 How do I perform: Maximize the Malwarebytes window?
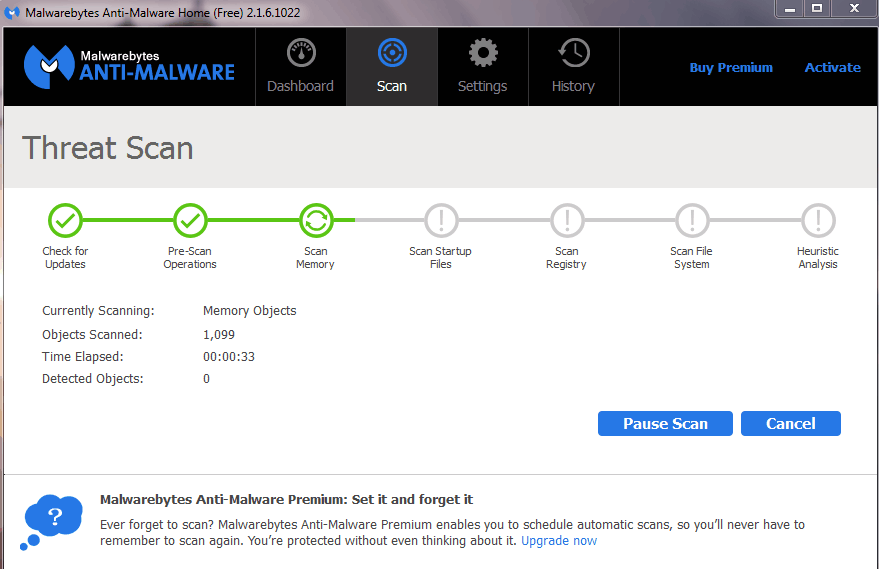point(817,8)
